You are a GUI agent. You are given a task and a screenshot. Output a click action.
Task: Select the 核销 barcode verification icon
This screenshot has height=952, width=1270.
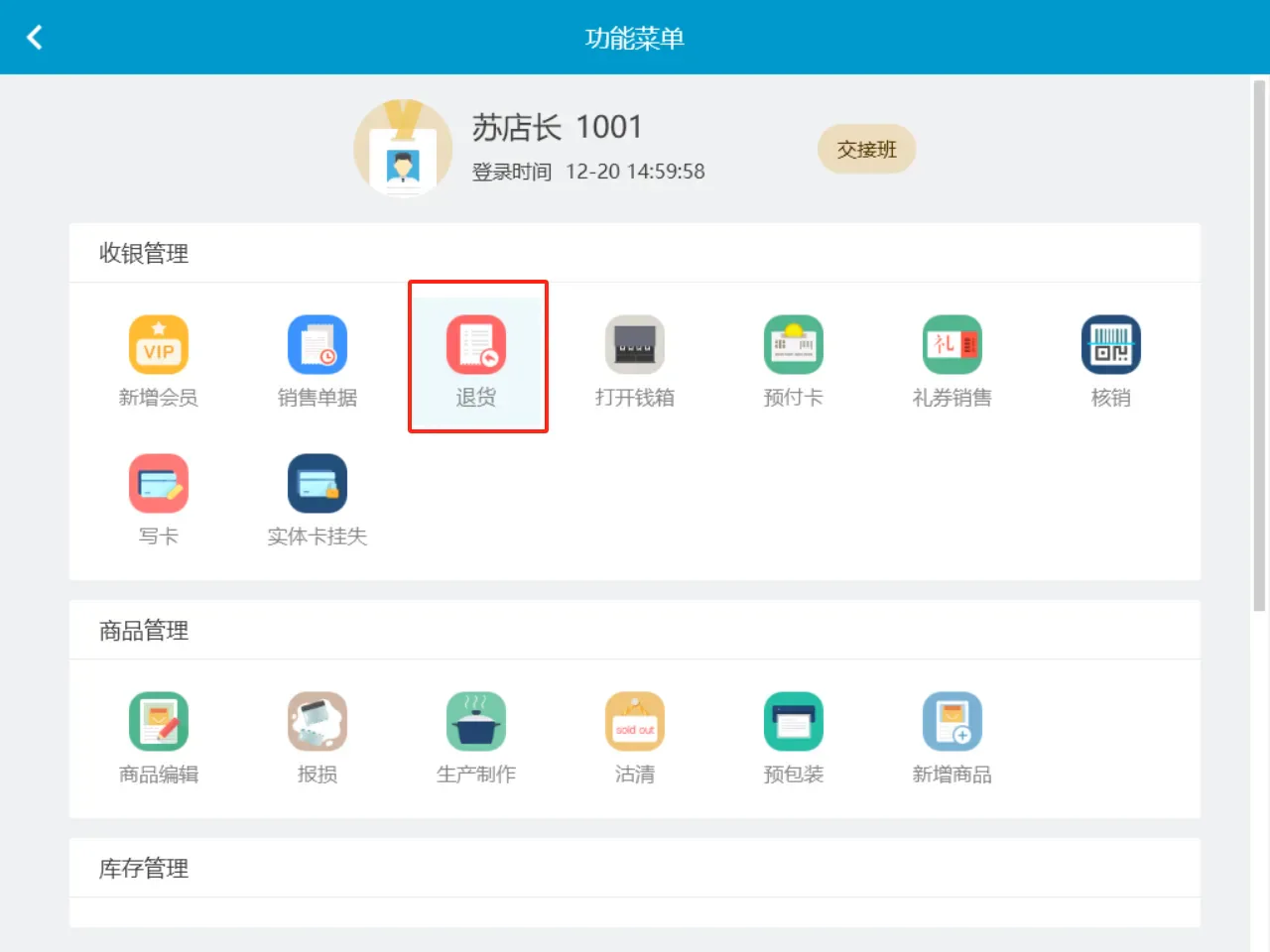click(1111, 344)
